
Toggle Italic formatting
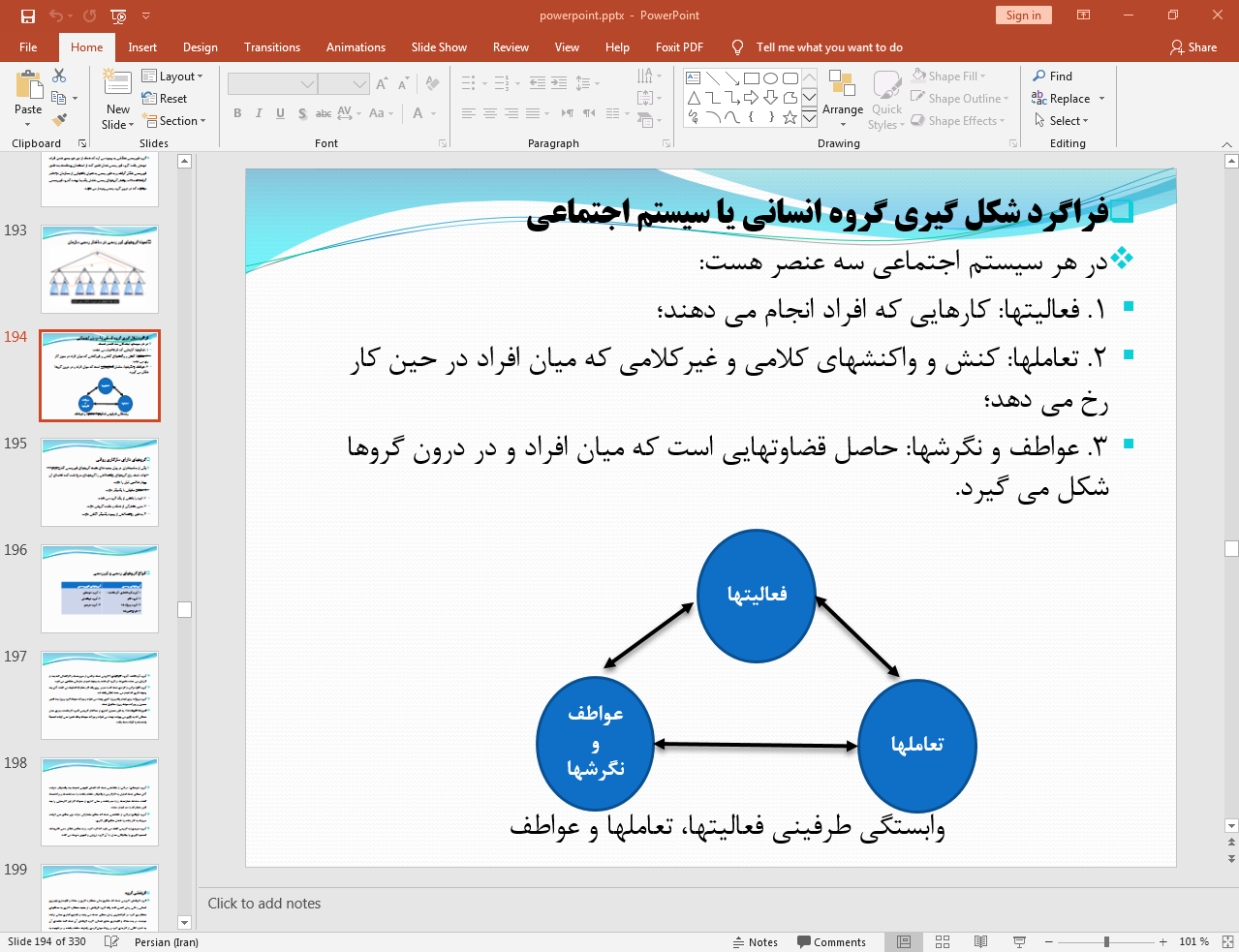tap(259, 113)
